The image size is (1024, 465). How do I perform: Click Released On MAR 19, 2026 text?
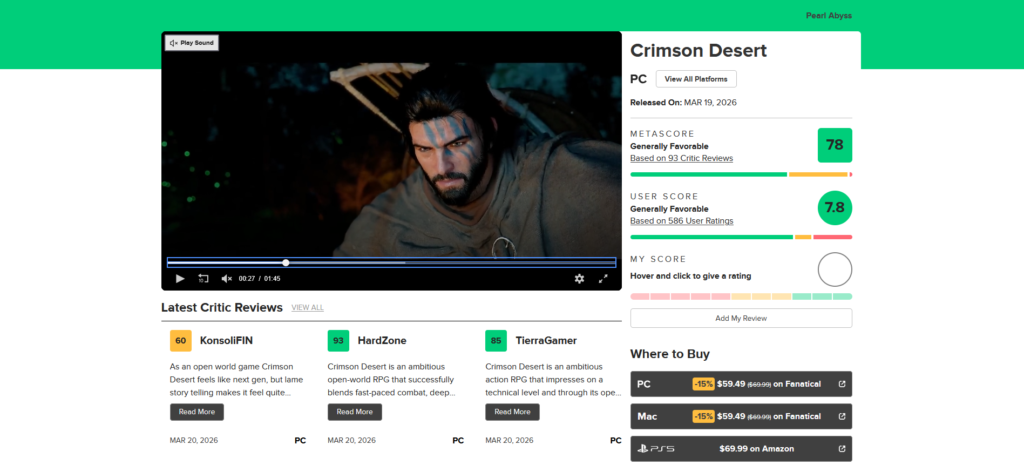tap(684, 103)
